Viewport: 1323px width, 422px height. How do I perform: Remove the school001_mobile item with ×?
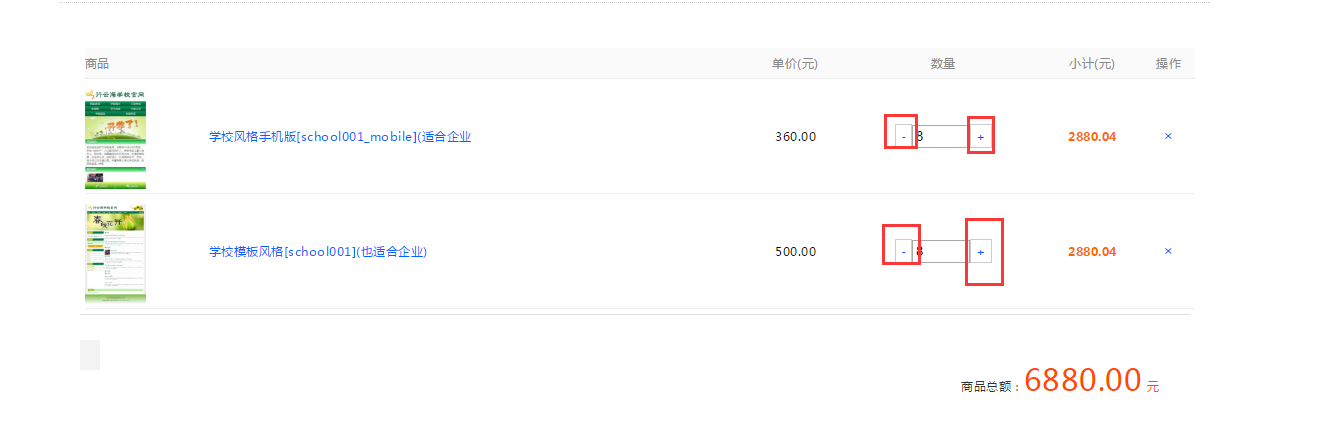click(1168, 136)
